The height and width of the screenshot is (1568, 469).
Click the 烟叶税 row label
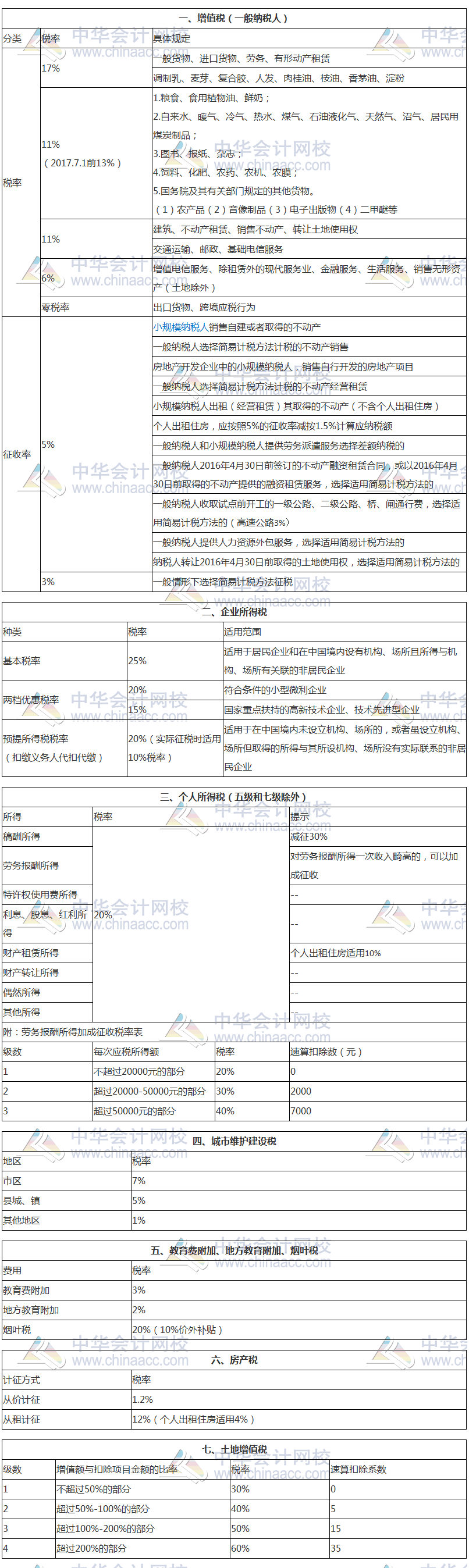(17, 1330)
